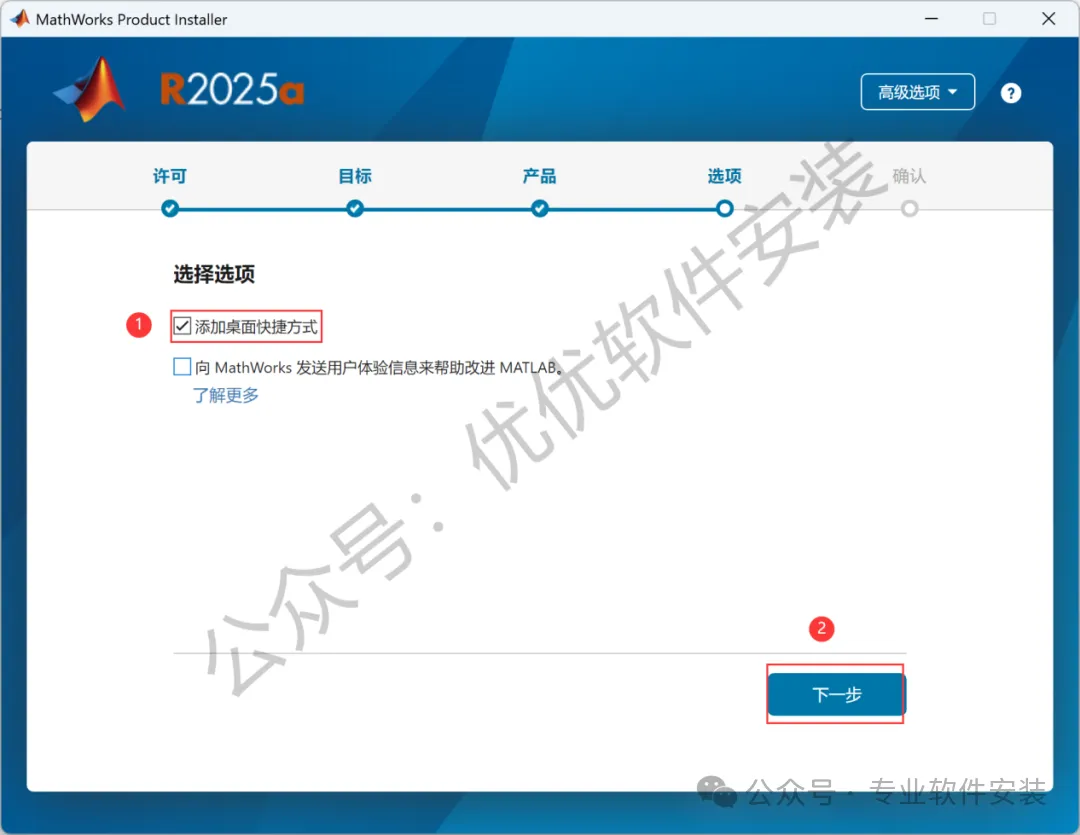
Task: Click the 目标 step checkmark circle
Action: 355,208
